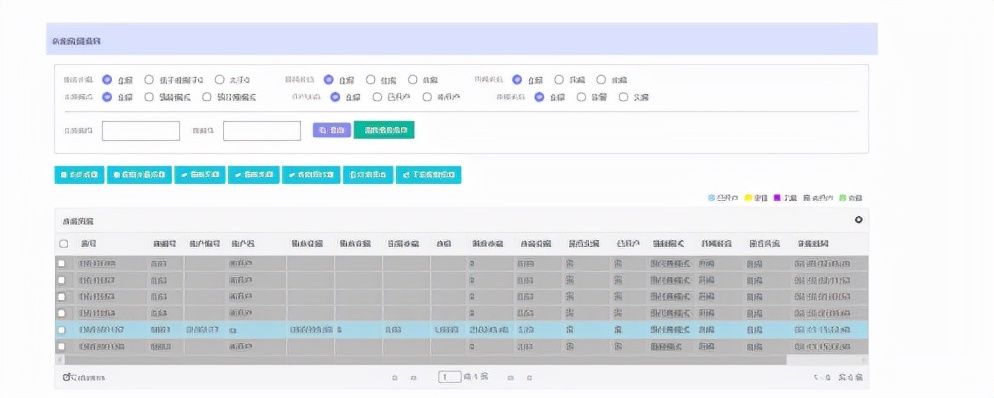Click the first text input in the search row
994x398 pixels.
pos(141,131)
